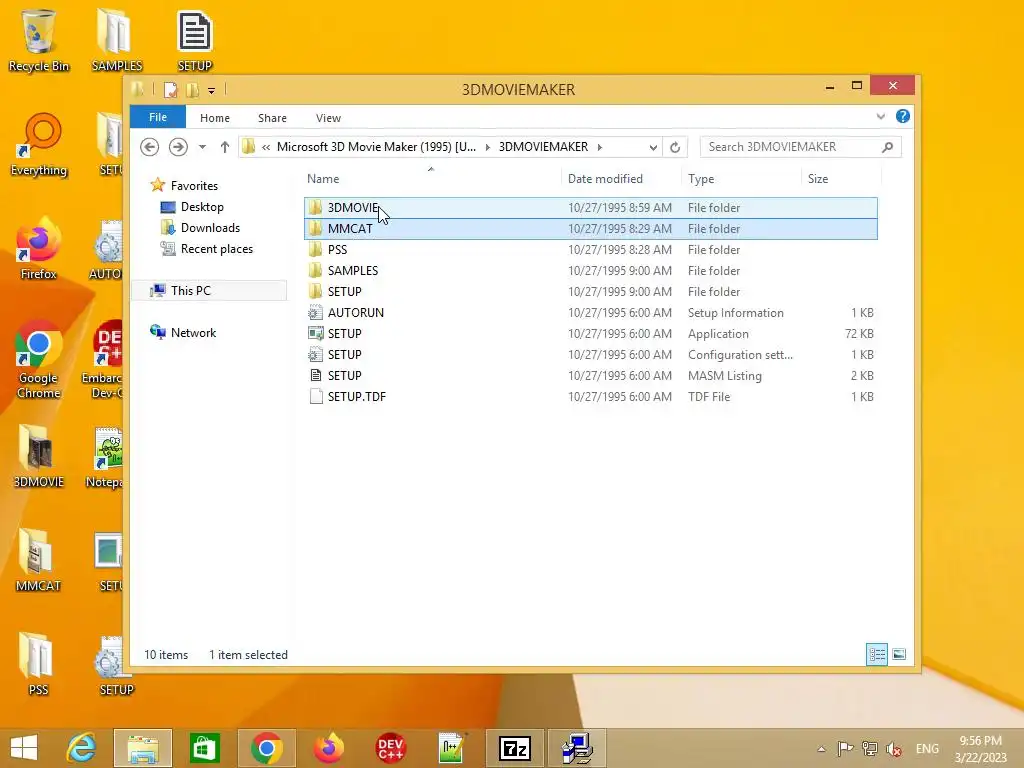Open the Share ribbon tab
Image resolution: width=1024 pixels, height=768 pixels.
[272, 118]
